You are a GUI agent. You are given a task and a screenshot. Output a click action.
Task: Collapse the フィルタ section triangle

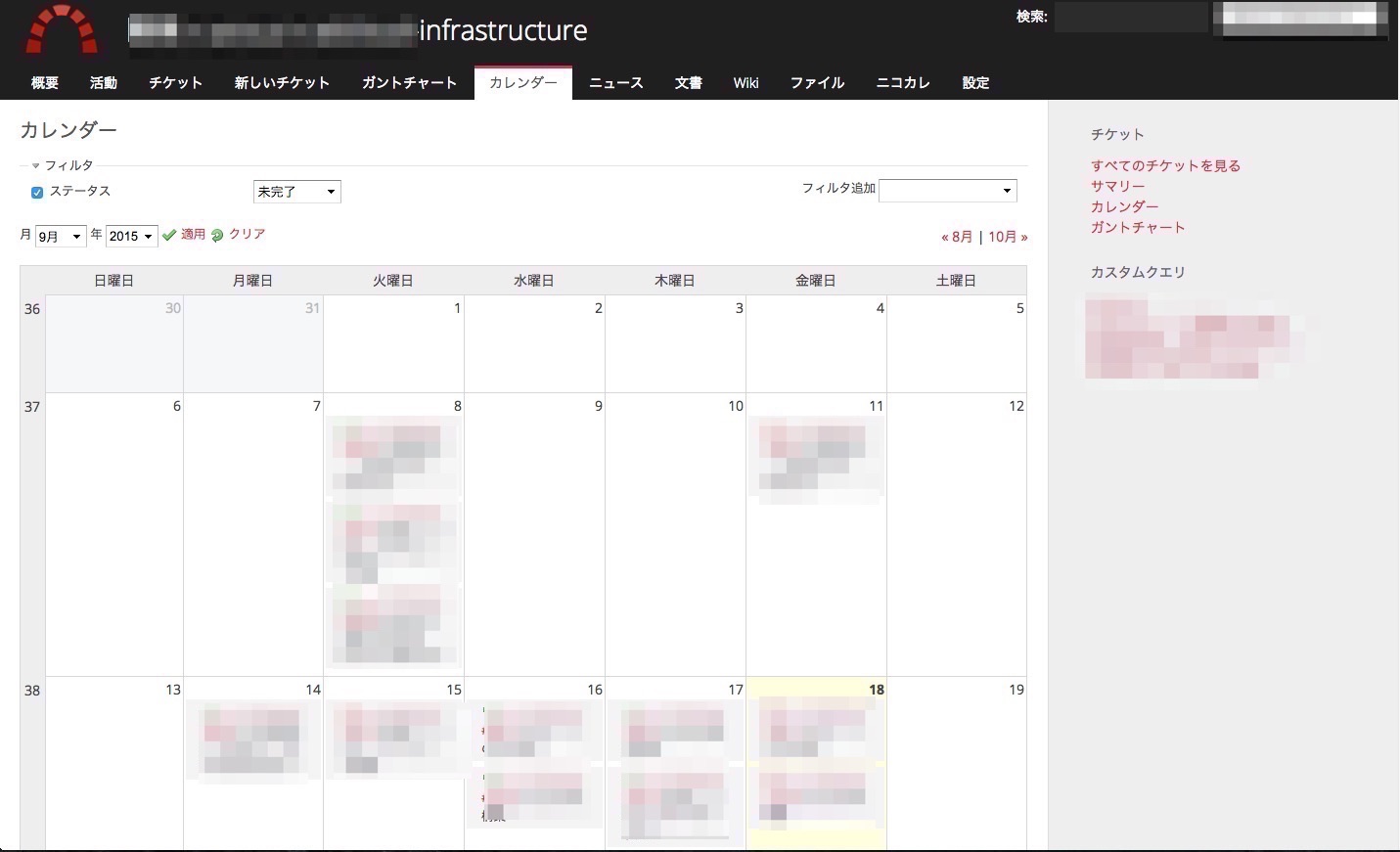pyautogui.click(x=36, y=166)
